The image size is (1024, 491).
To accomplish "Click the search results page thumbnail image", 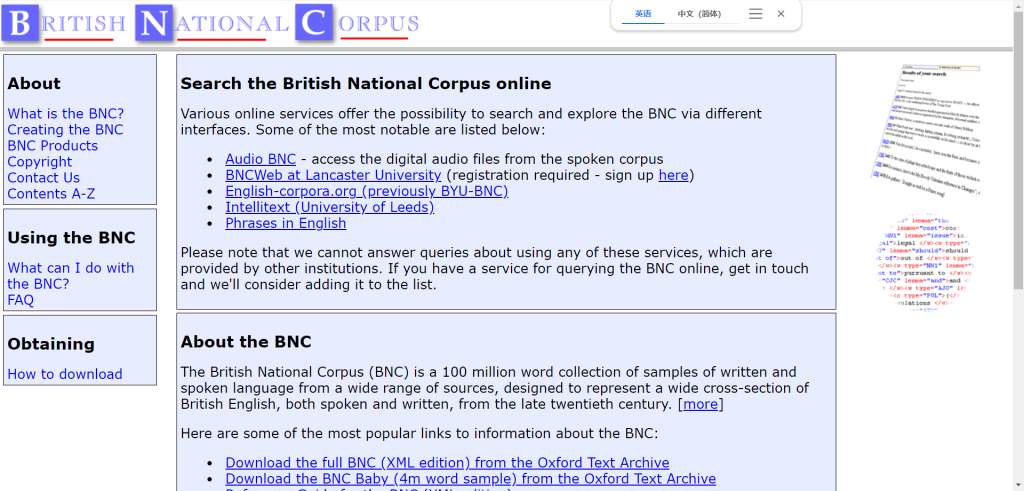I will tap(927, 129).
